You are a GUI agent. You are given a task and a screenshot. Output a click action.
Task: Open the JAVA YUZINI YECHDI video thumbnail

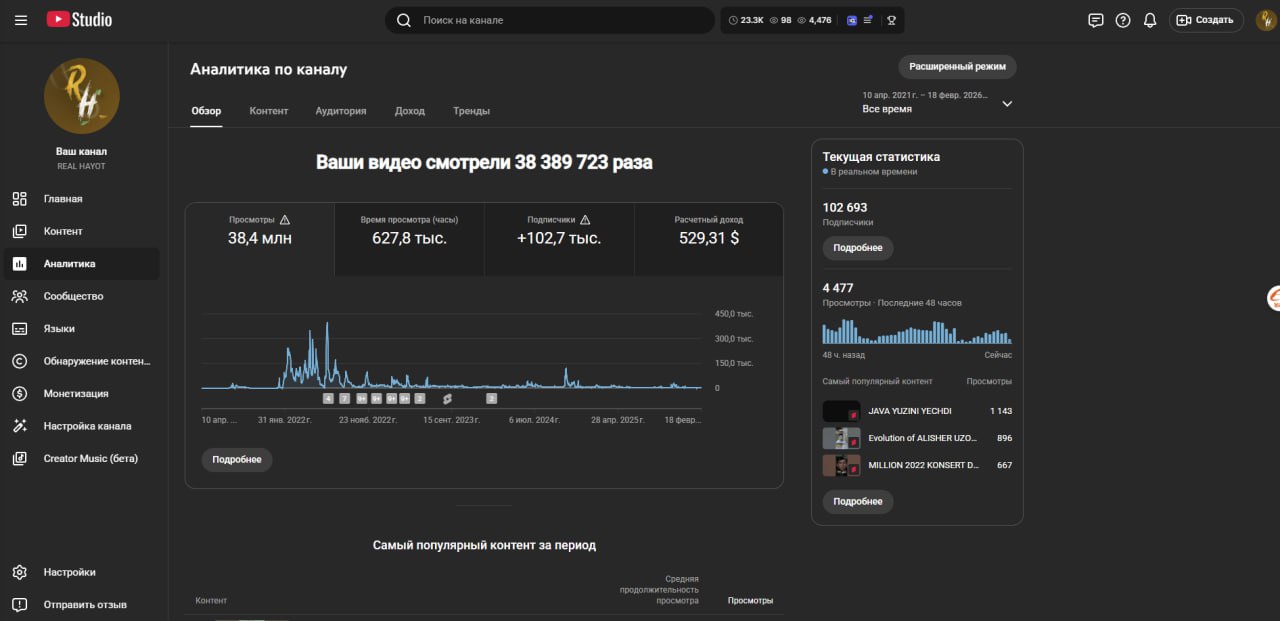point(841,411)
